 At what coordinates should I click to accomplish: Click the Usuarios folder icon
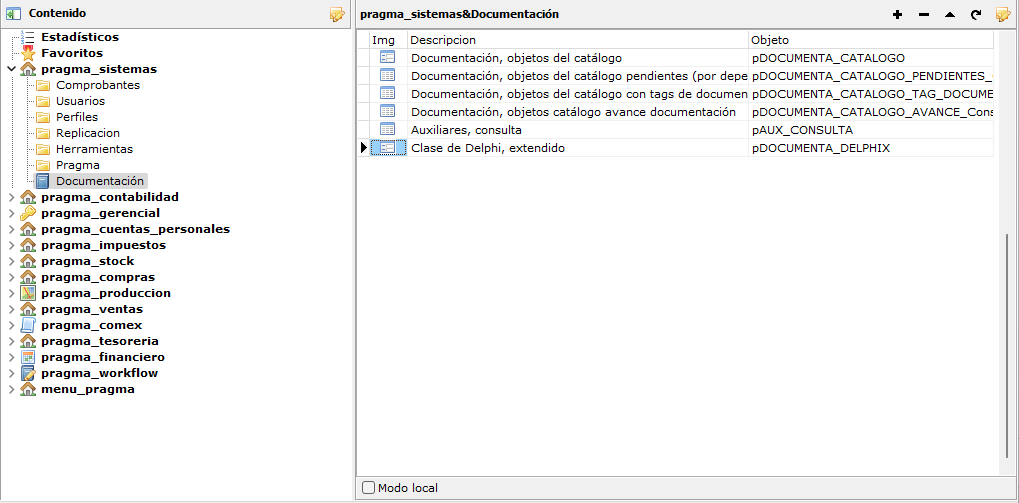point(43,101)
